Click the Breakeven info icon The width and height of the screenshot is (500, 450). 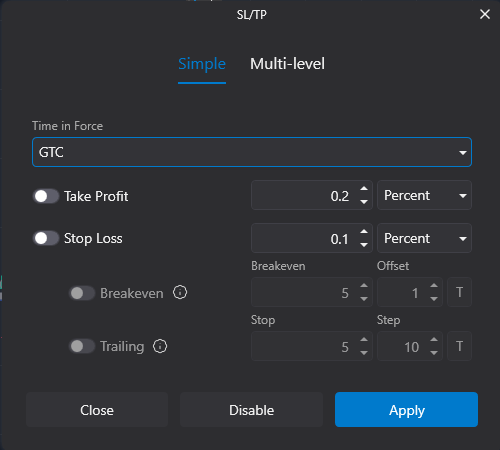(180, 292)
